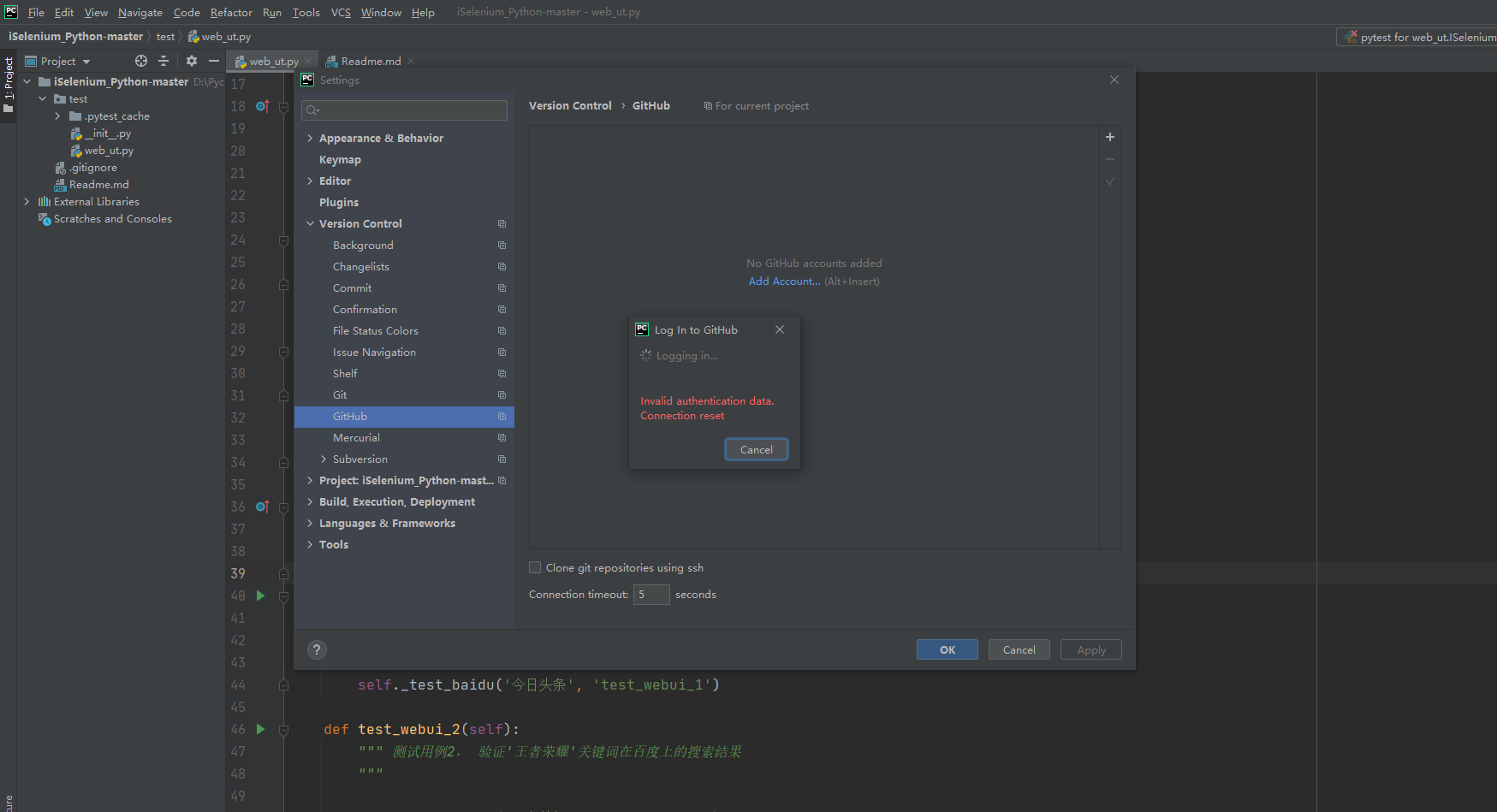
Task: Open Project panel gear settings icon
Action: pos(192,61)
